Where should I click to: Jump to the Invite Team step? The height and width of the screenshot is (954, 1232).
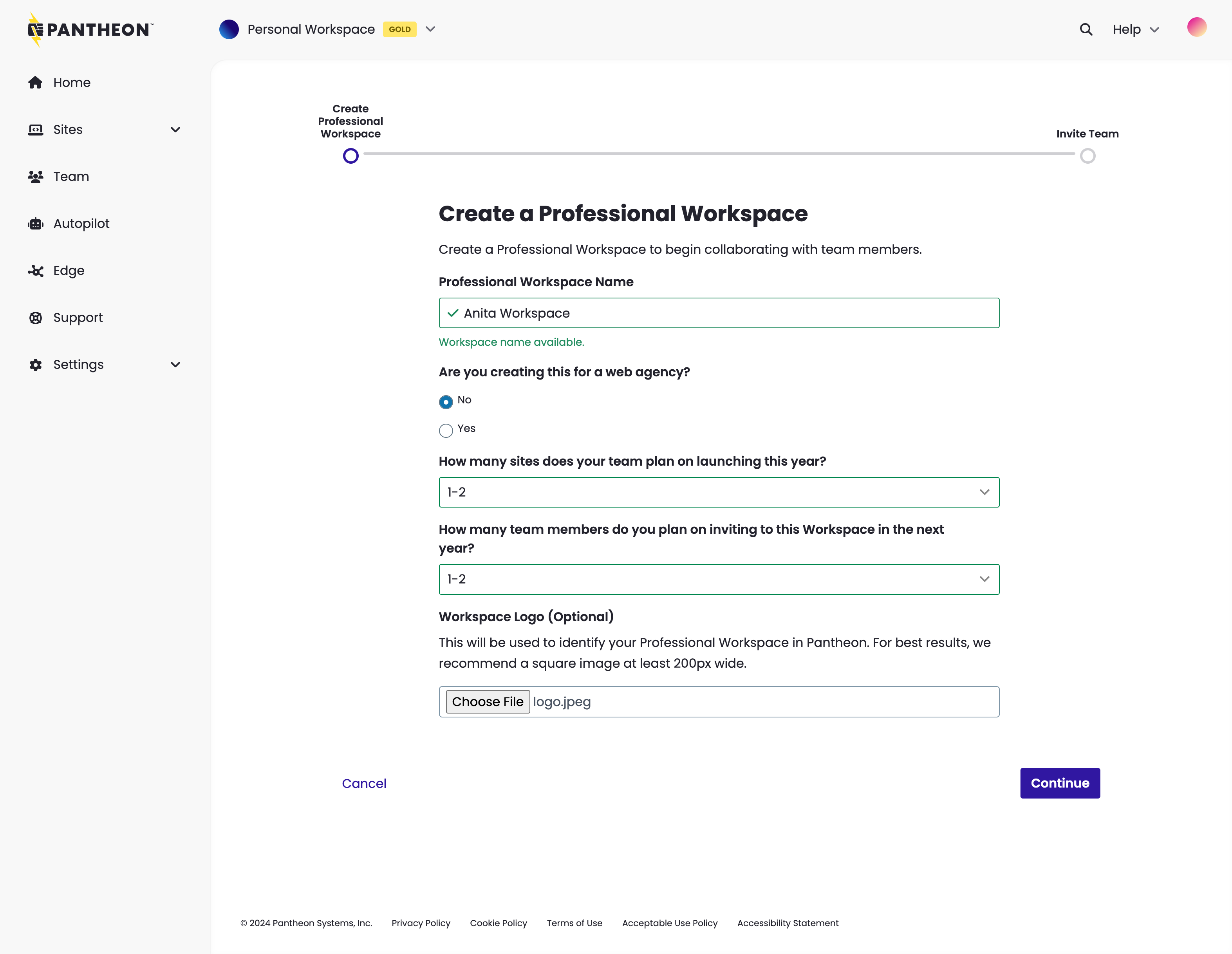click(x=1087, y=156)
